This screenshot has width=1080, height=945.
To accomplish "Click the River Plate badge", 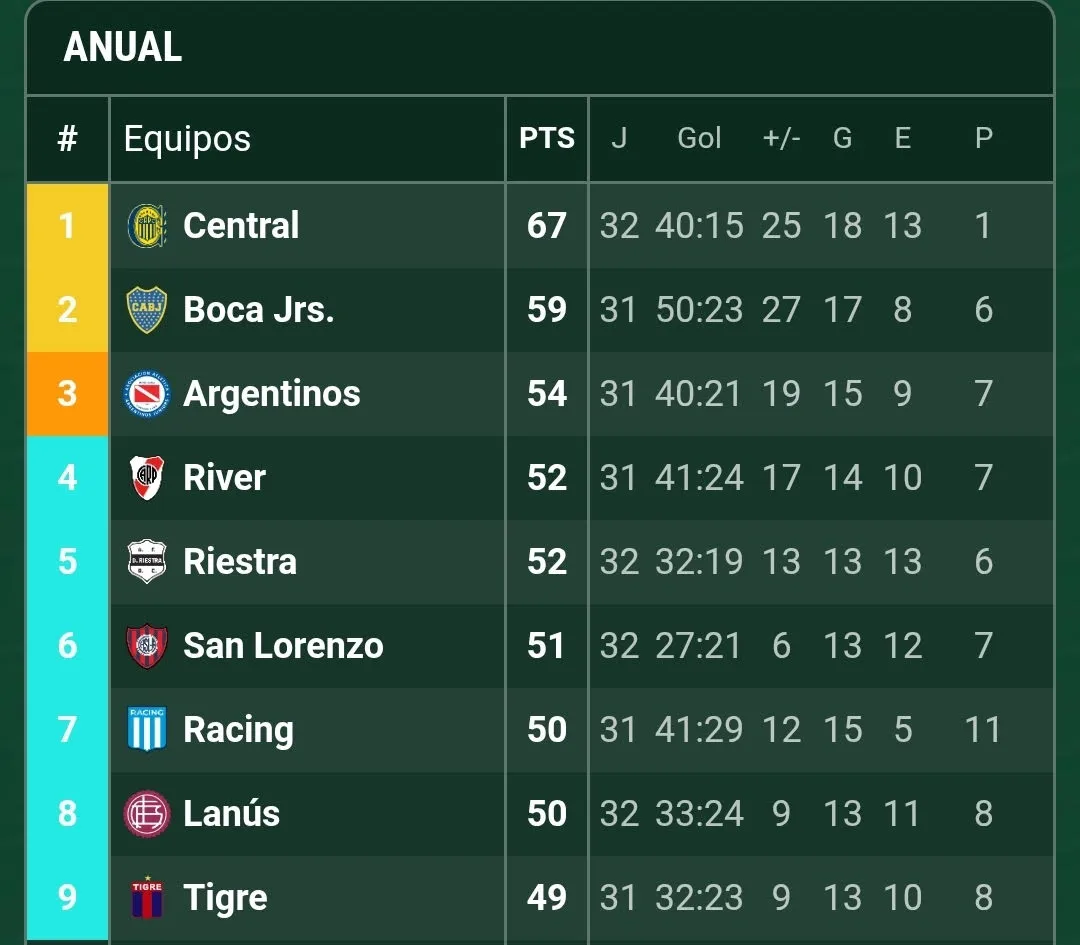I will pyautogui.click(x=146, y=477).
